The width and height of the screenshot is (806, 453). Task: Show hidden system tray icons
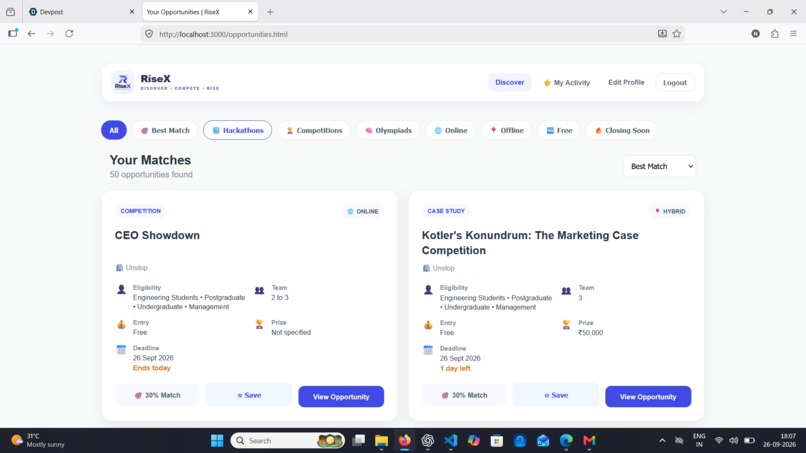coord(662,441)
